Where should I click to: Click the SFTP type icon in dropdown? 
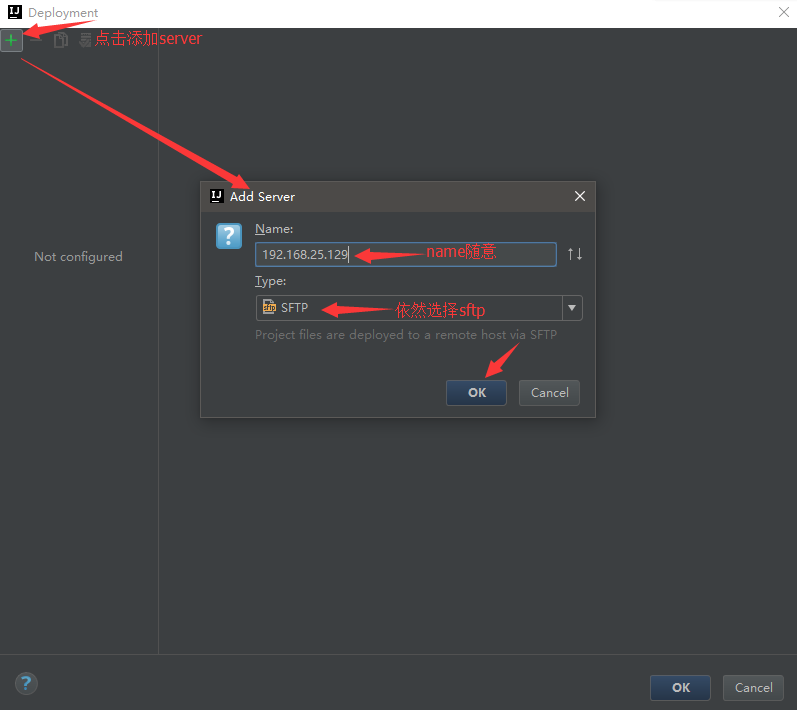(269, 307)
